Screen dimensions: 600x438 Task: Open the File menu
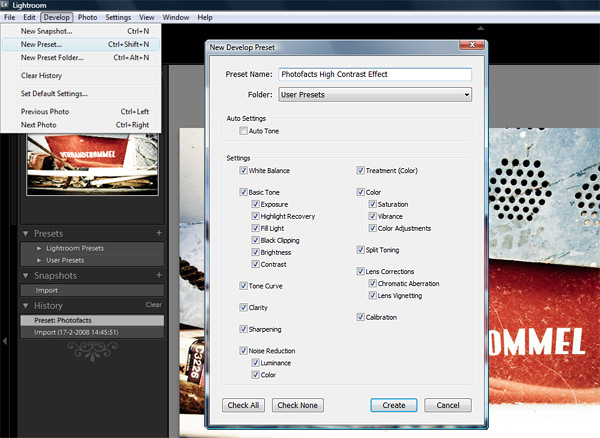(10, 17)
